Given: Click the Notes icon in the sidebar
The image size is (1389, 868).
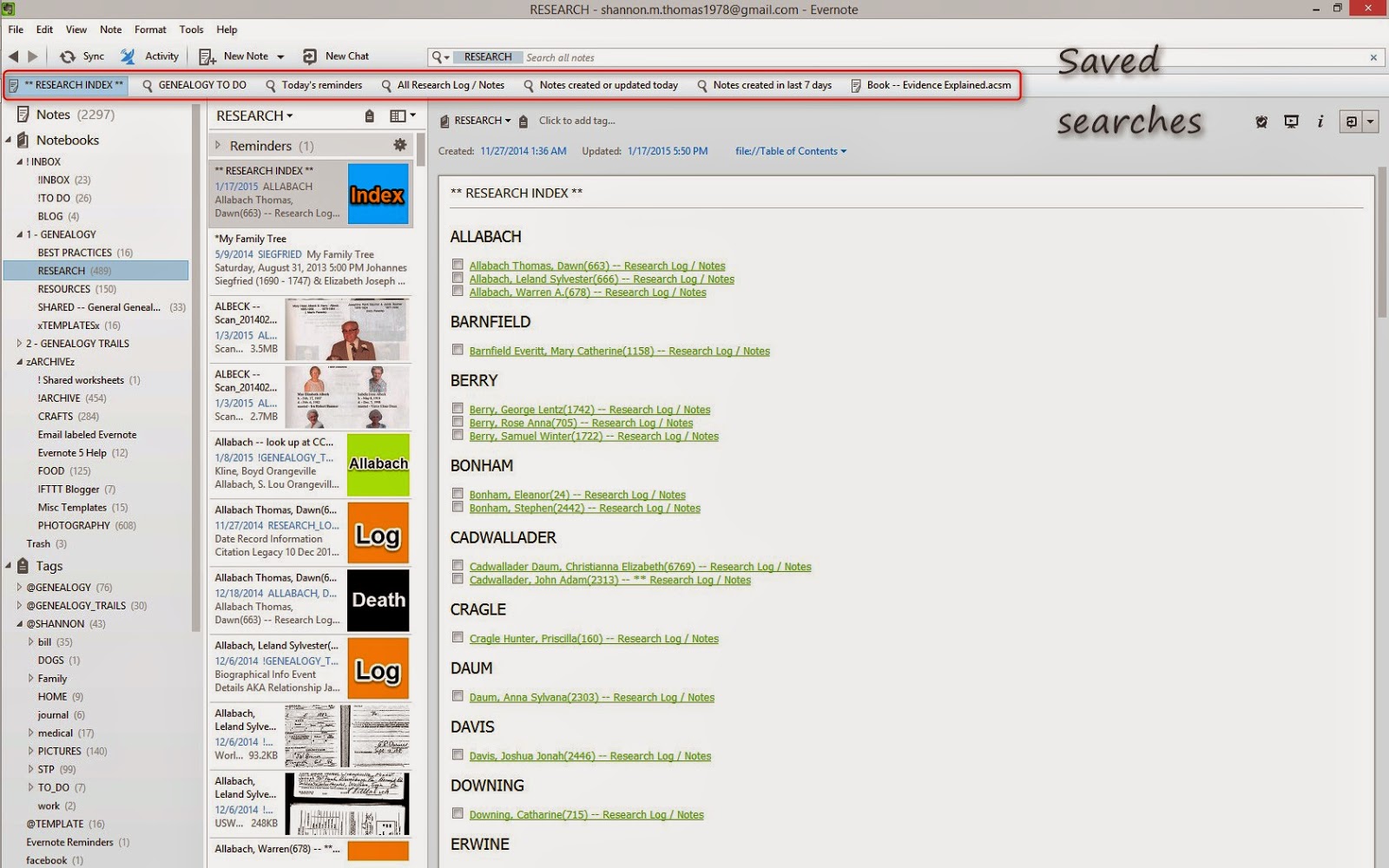Looking at the screenshot, I should point(23,115).
